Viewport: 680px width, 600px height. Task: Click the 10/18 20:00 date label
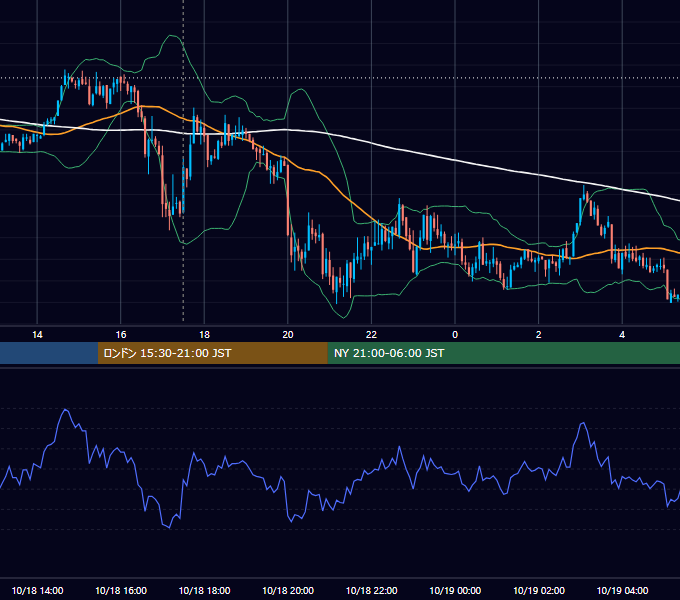point(288,590)
